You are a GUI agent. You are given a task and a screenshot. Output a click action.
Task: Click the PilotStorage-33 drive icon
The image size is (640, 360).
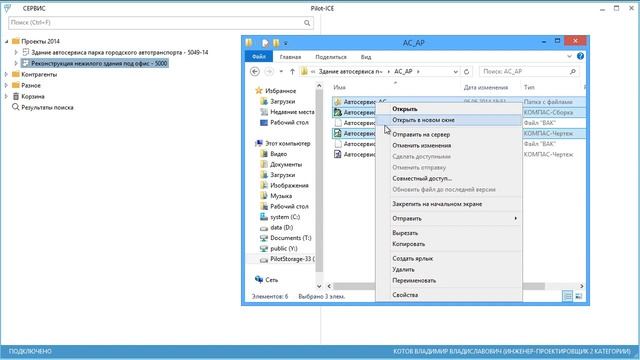click(264, 259)
